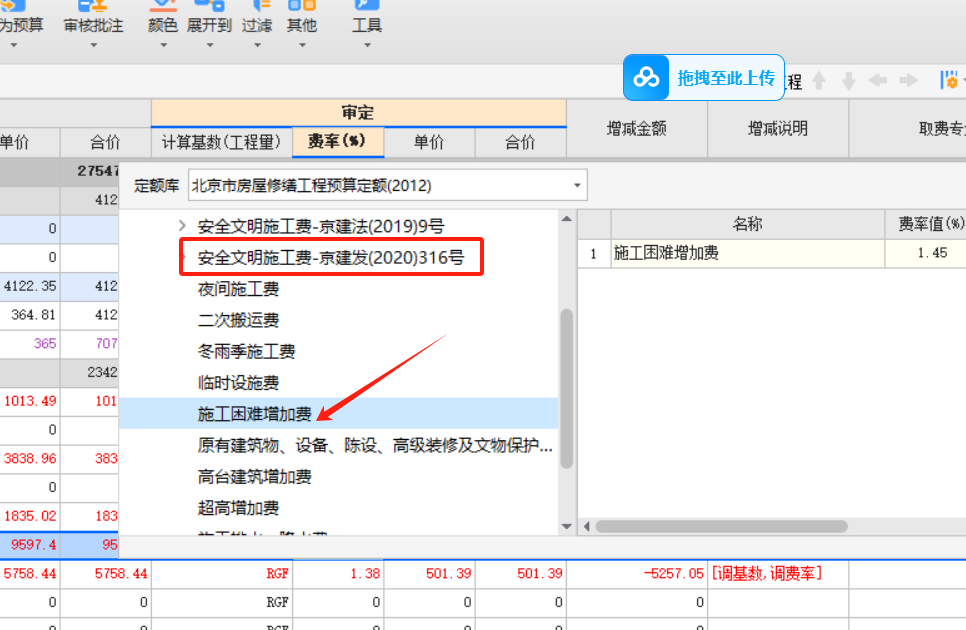Click the 1.45 rate value cell
The height and width of the screenshot is (630, 966).
pos(925,253)
